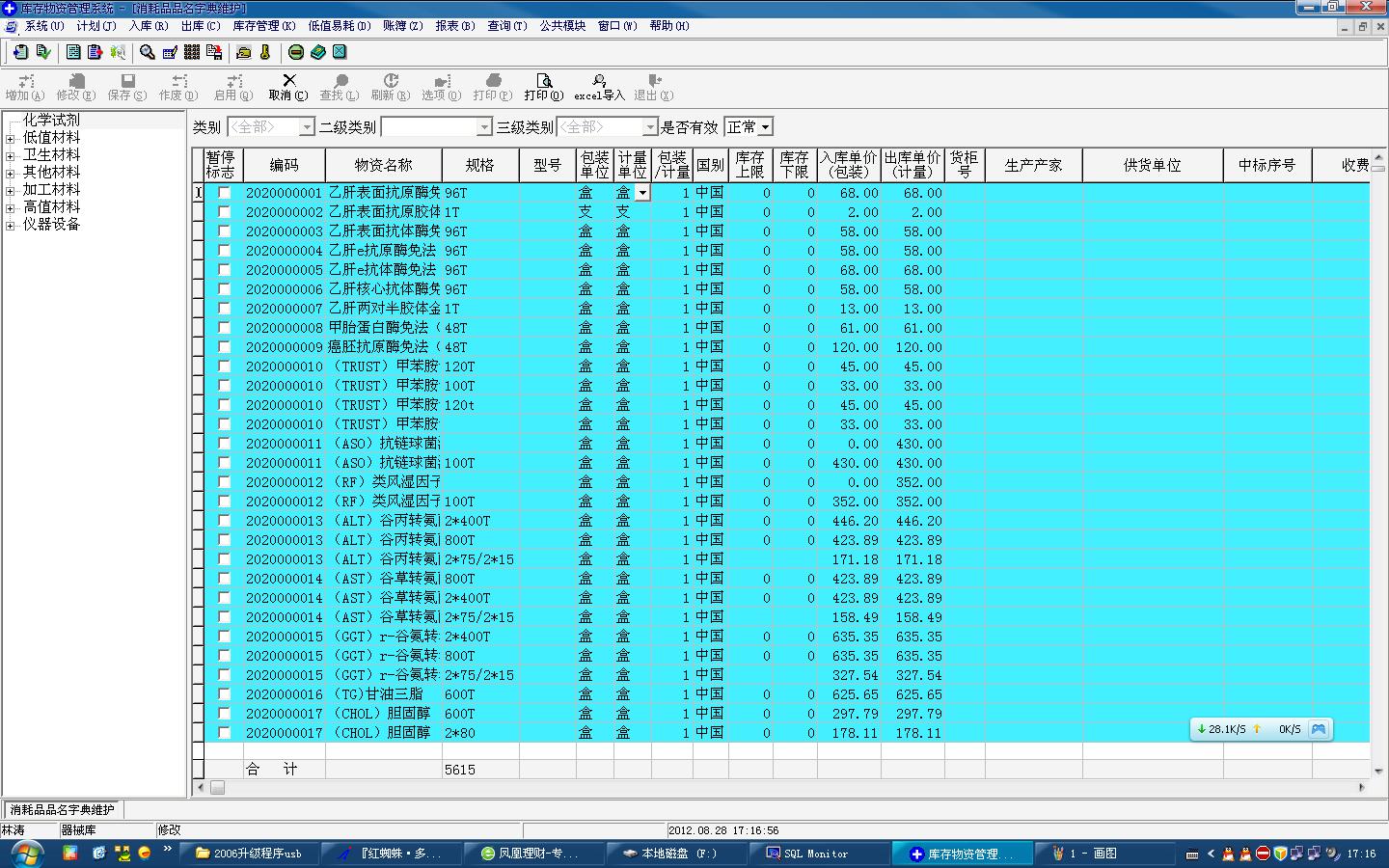
Task: Click the excel导入 import button
Action: pyautogui.click(x=599, y=88)
